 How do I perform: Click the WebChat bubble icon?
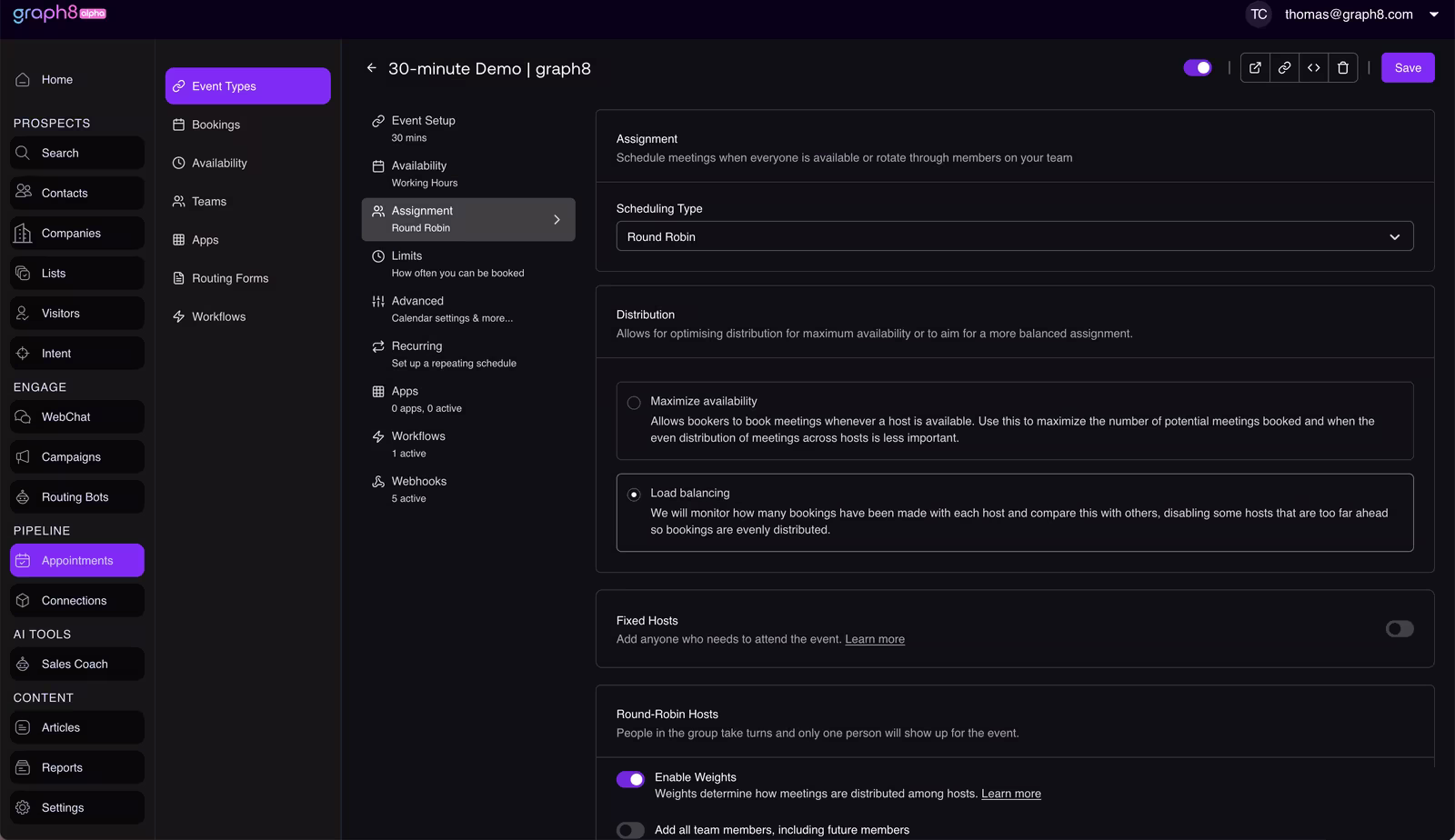point(23,417)
